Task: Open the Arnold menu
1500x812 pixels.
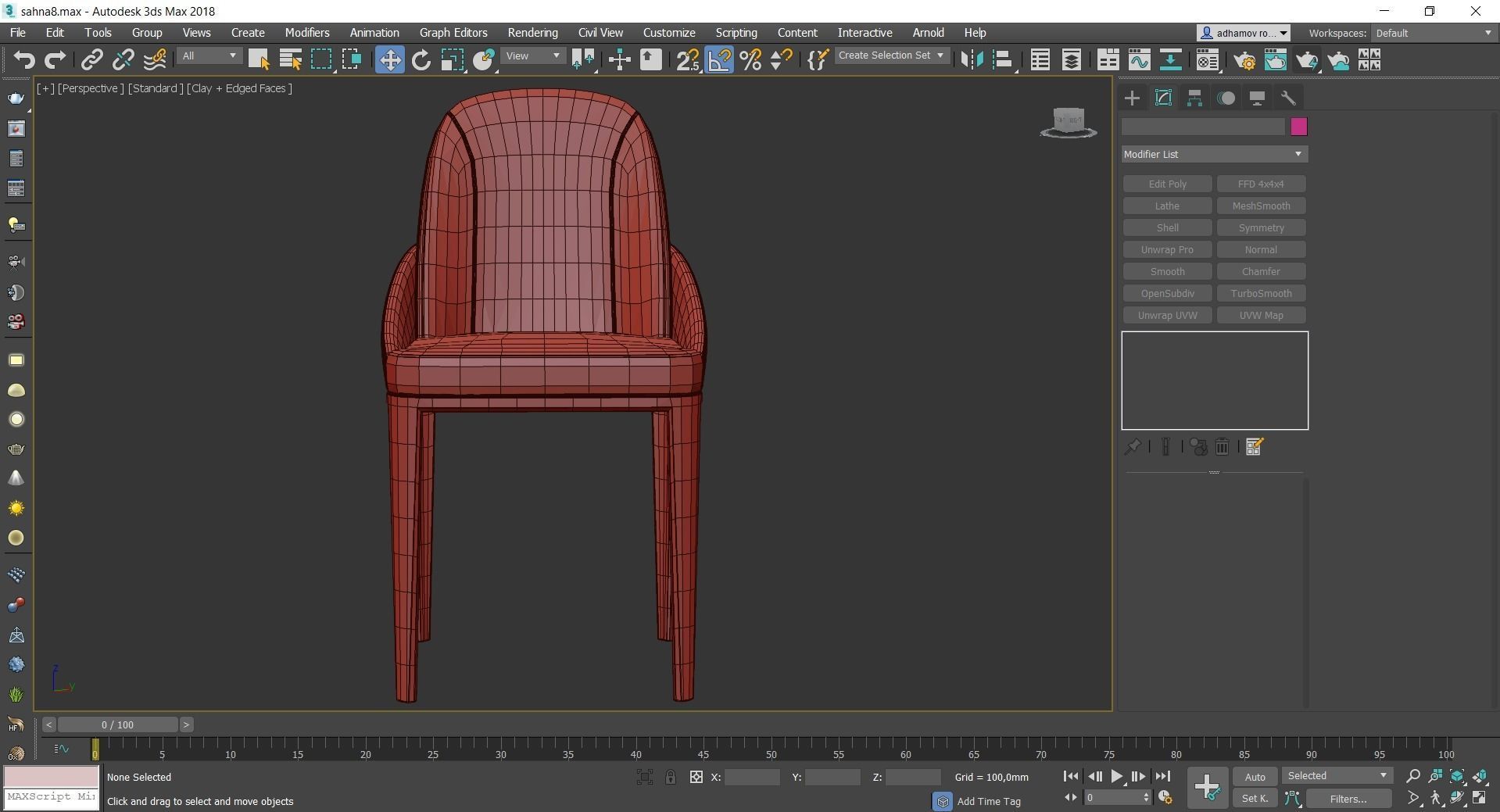Action: pyautogui.click(x=928, y=33)
